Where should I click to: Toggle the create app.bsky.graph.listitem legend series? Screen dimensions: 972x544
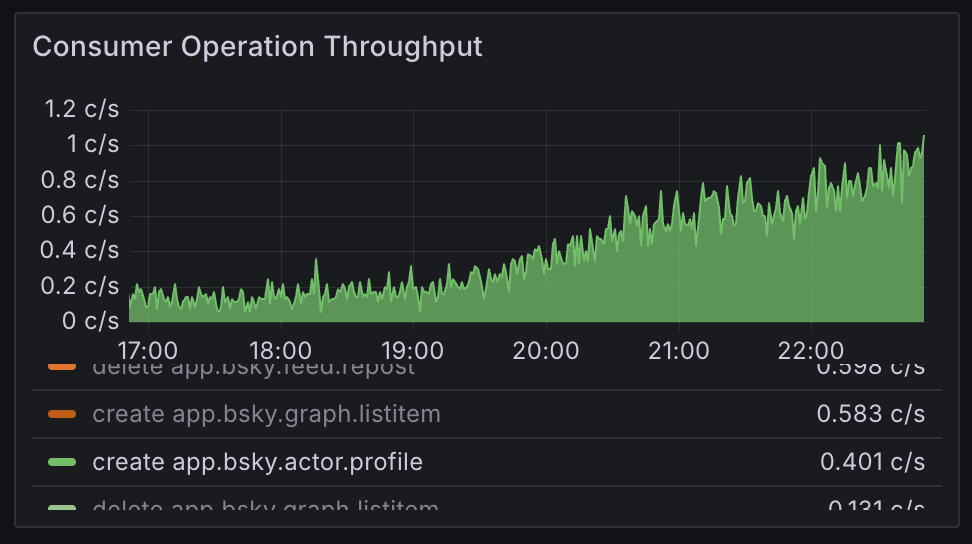[x=266, y=414]
